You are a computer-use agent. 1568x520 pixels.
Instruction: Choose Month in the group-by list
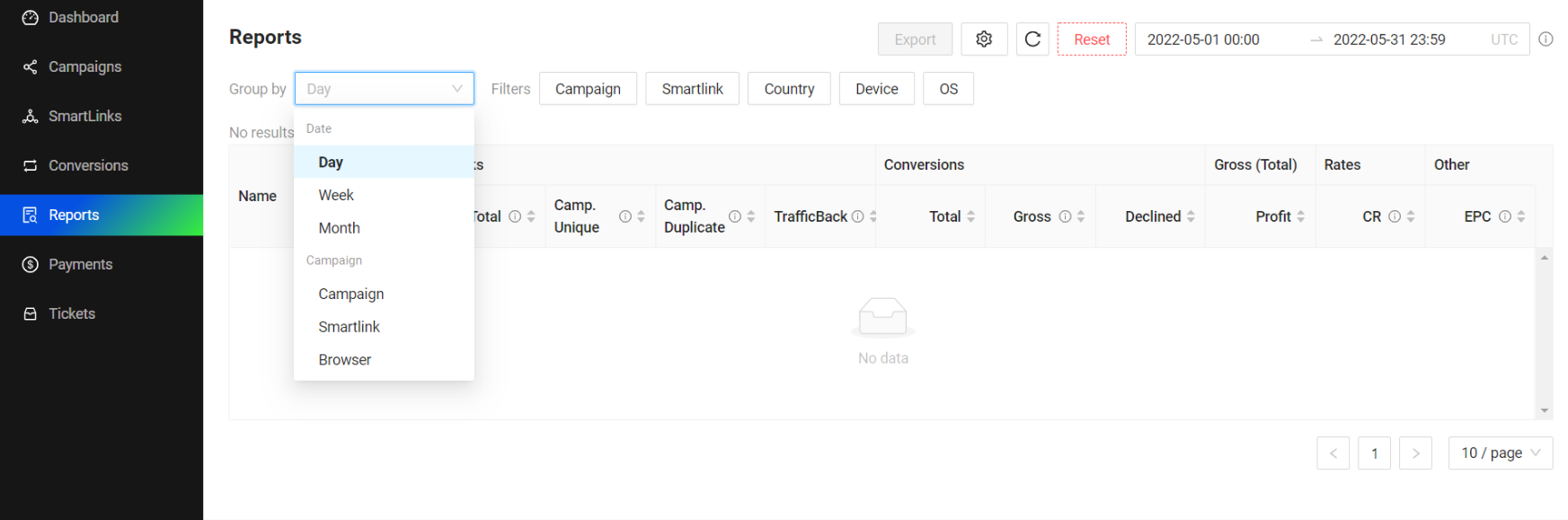coord(384,228)
